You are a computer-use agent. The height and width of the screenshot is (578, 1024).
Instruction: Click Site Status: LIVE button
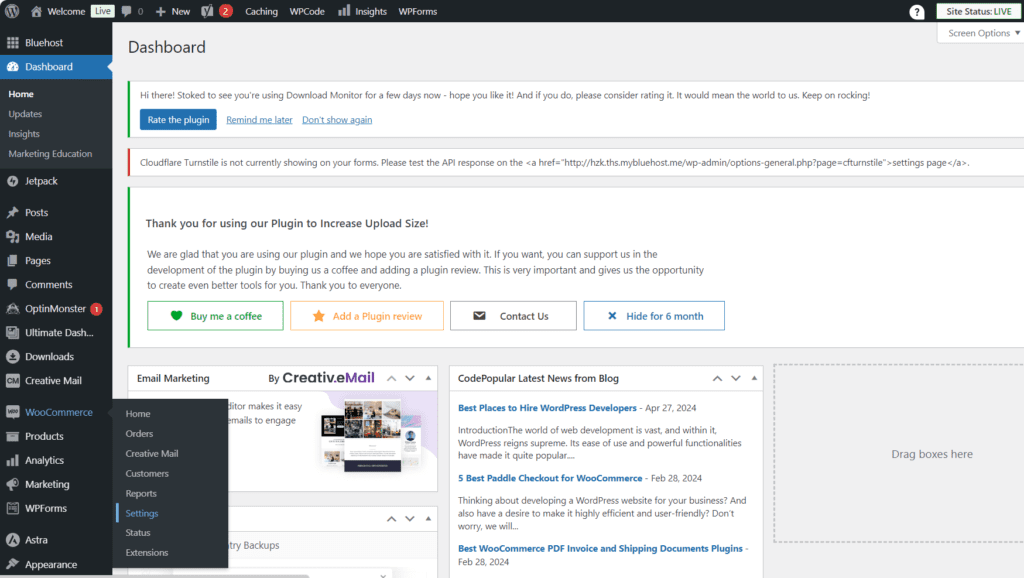[978, 11]
